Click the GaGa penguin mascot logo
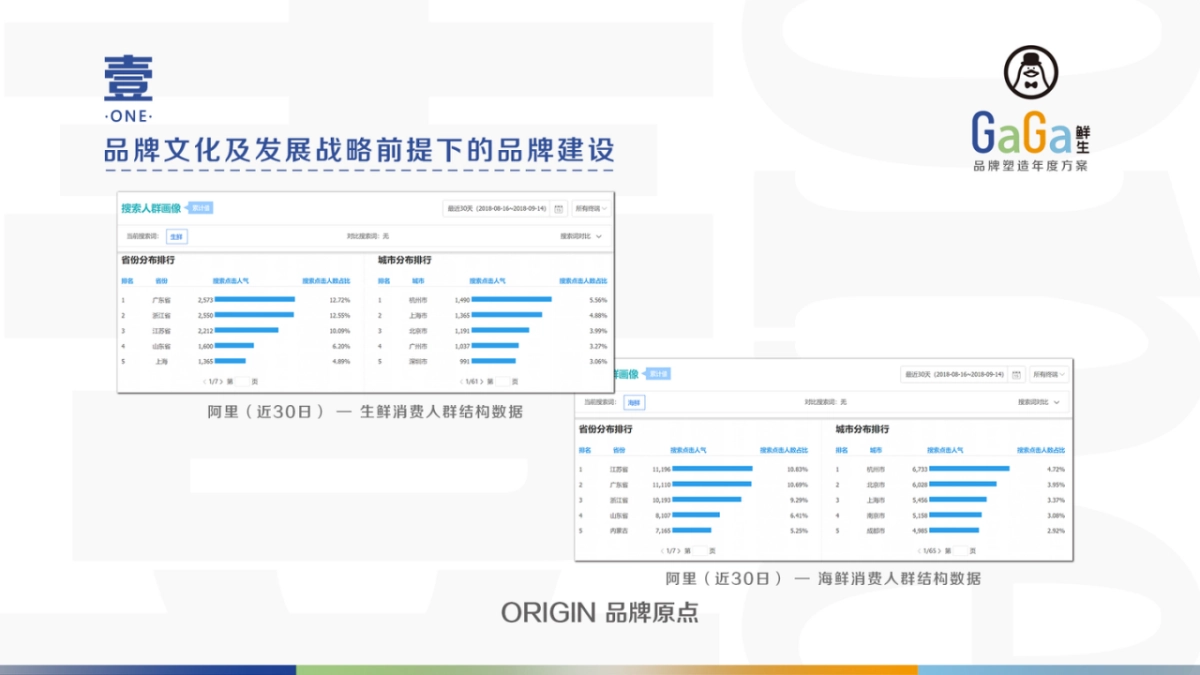1200x675 pixels. point(1030,77)
